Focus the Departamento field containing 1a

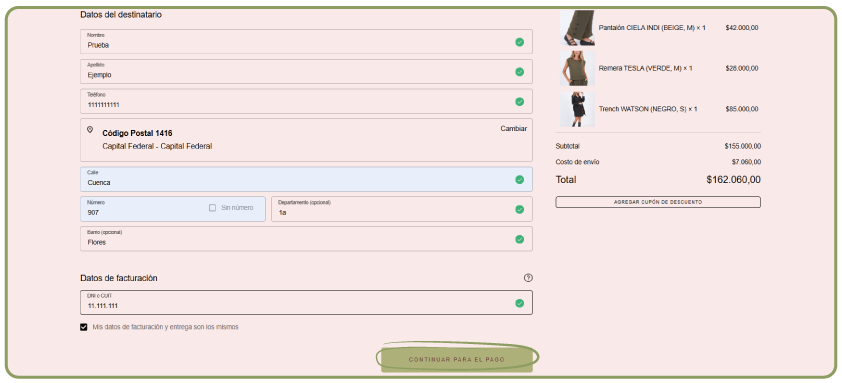(402, 209)
